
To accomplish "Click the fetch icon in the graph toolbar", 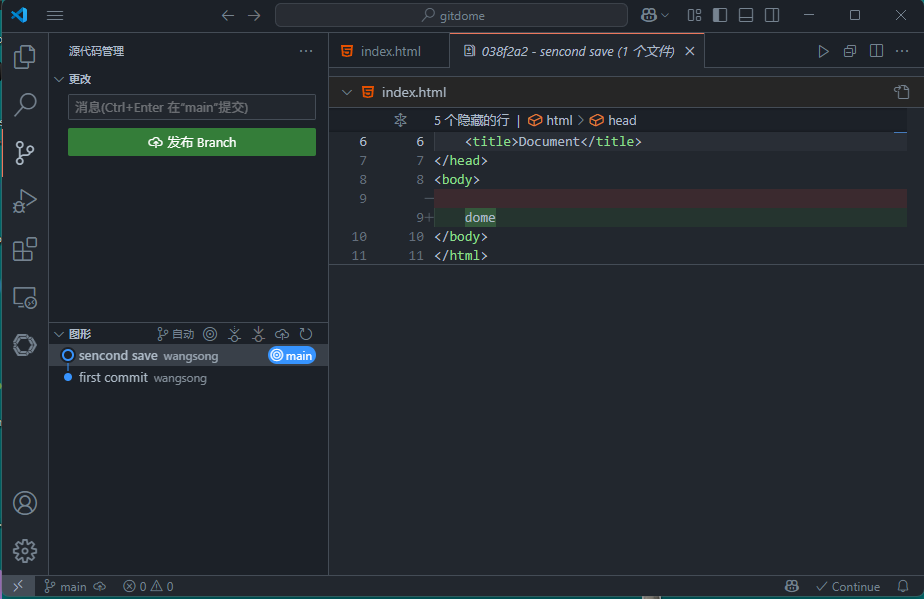I will (234, 333).
